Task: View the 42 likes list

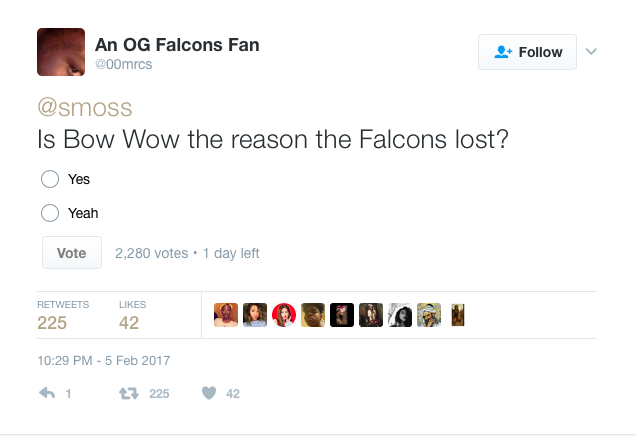Action: (129, 322)
